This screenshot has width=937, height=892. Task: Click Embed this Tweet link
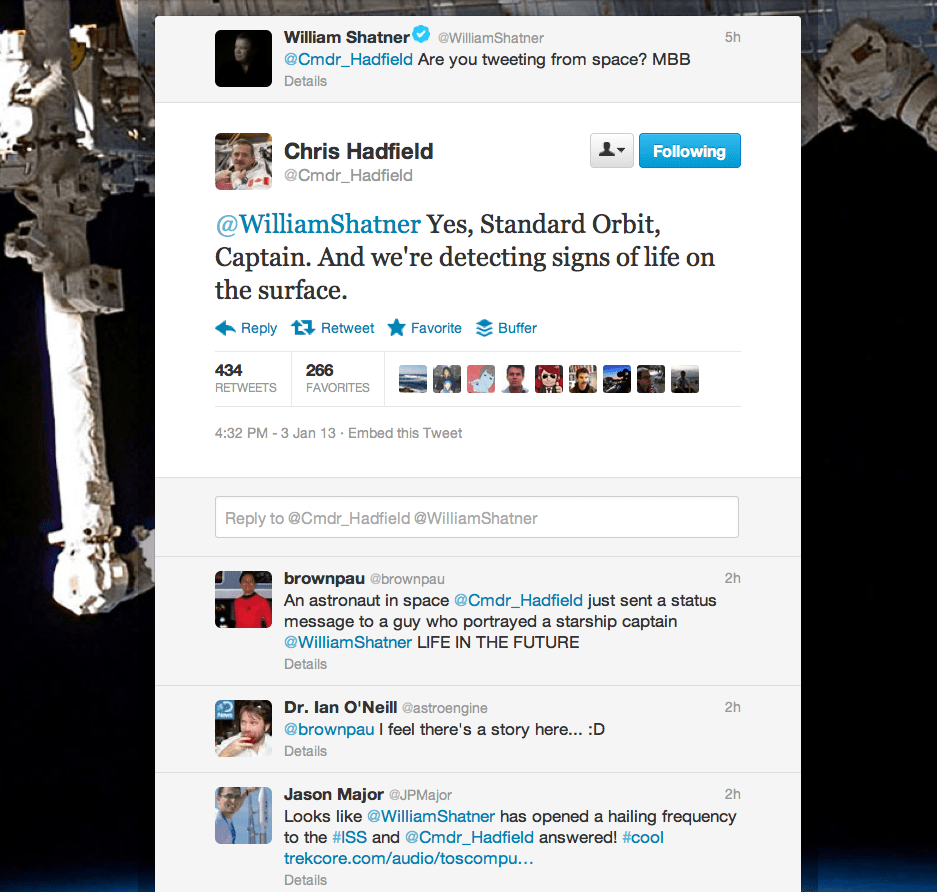pyautogui.click(x=405, y=433)
